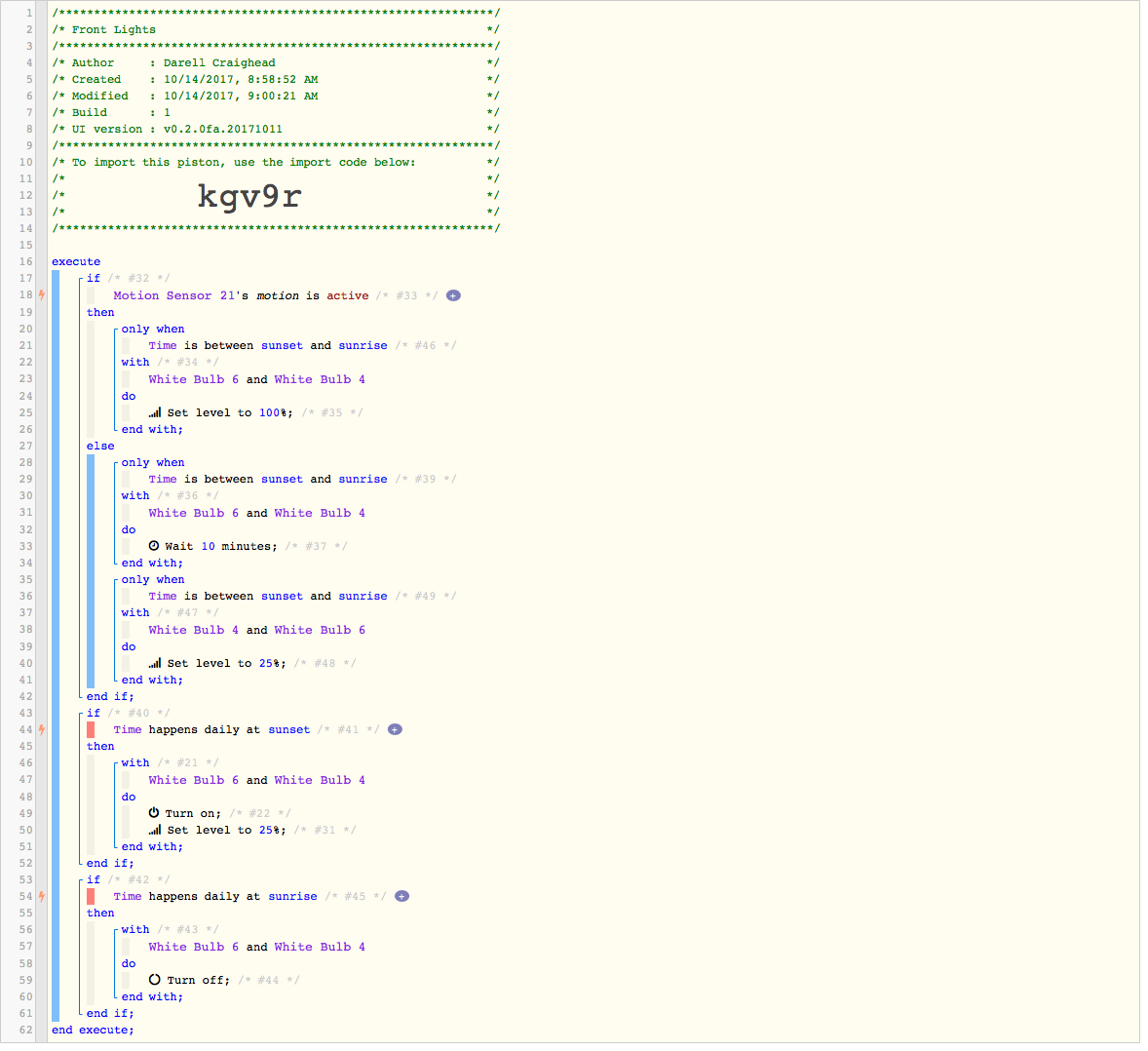The height and width of the screenshot is (1051, 1148).
Task: Click the lightning bolt icon on line 54
Action: coord(42,896)
